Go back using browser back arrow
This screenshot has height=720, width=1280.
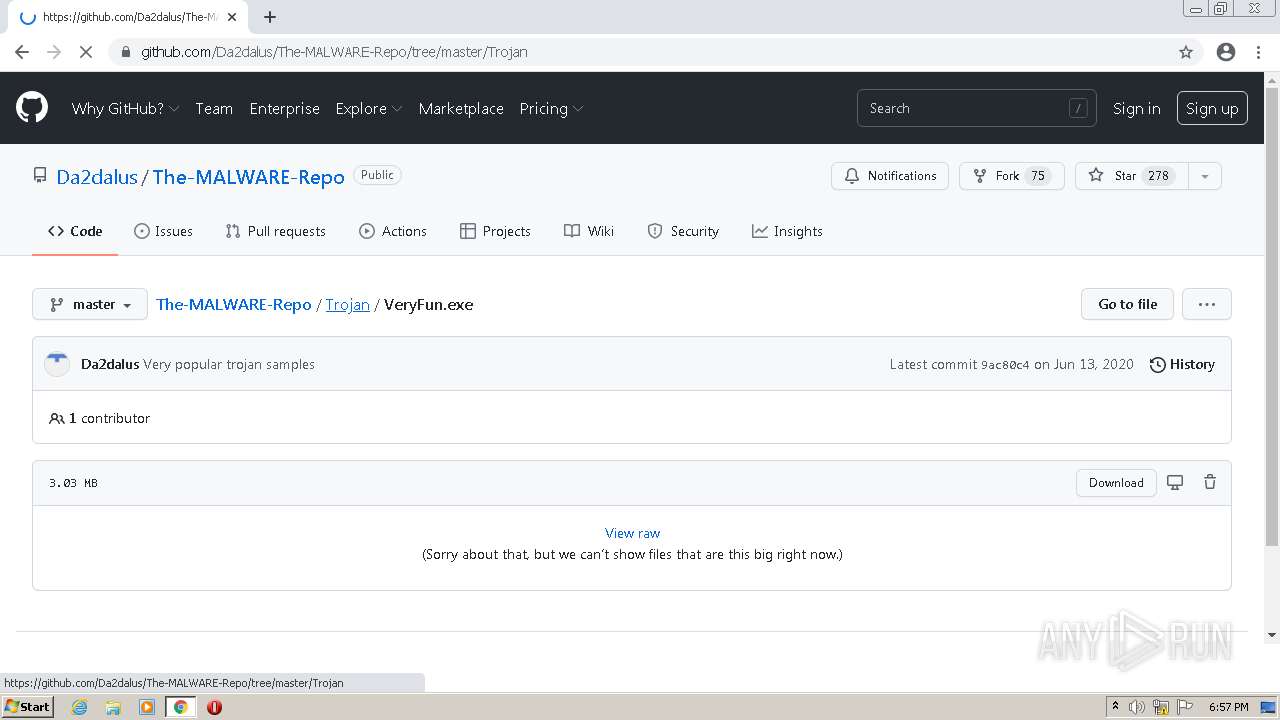(22, 52)
